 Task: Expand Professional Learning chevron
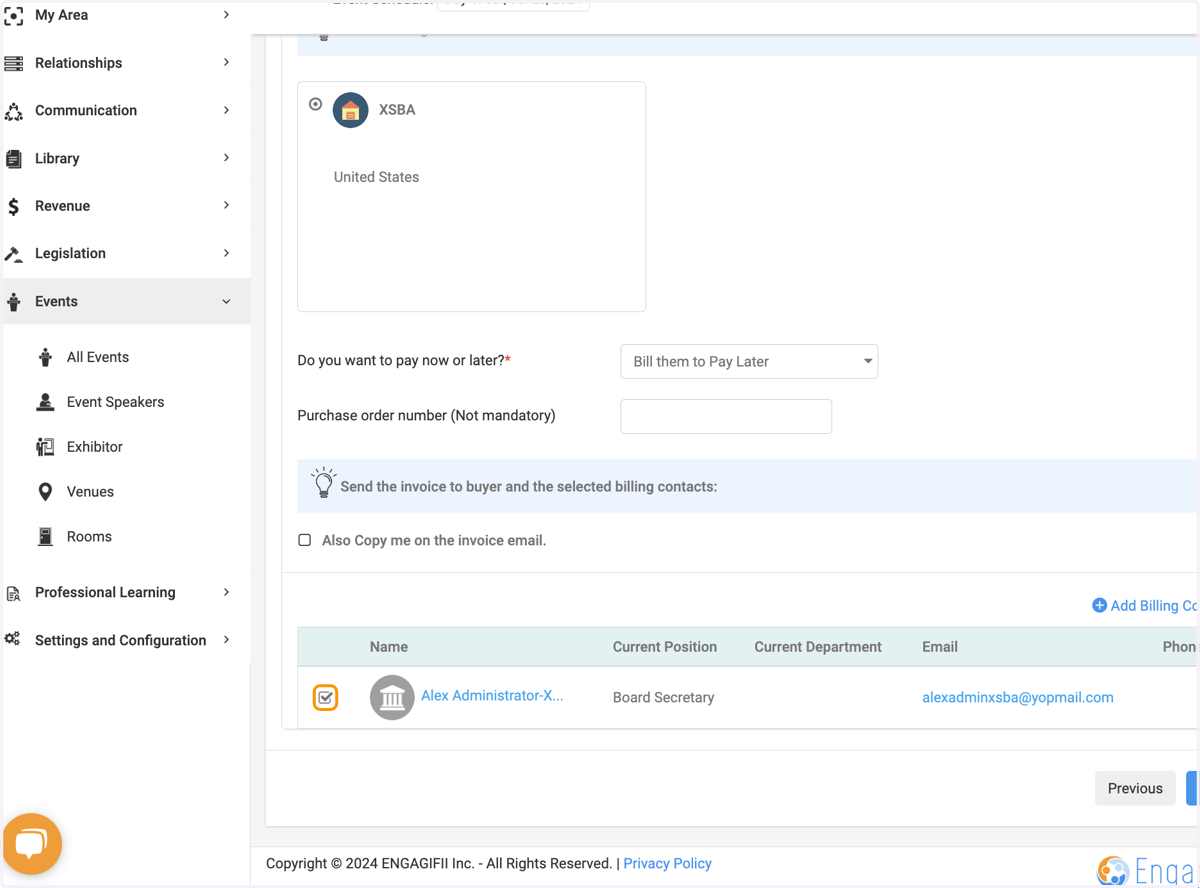pos(226,592)
